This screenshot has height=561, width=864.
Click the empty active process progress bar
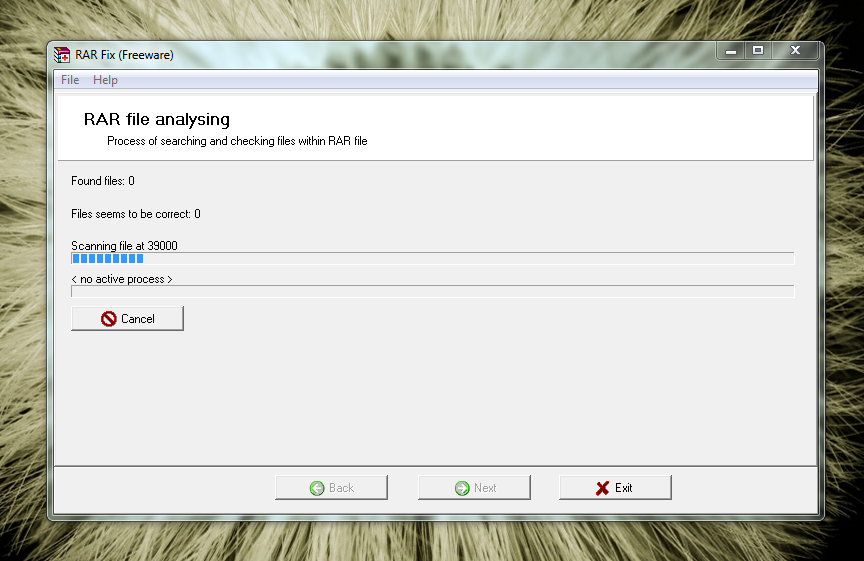click(x=433, y=291)
